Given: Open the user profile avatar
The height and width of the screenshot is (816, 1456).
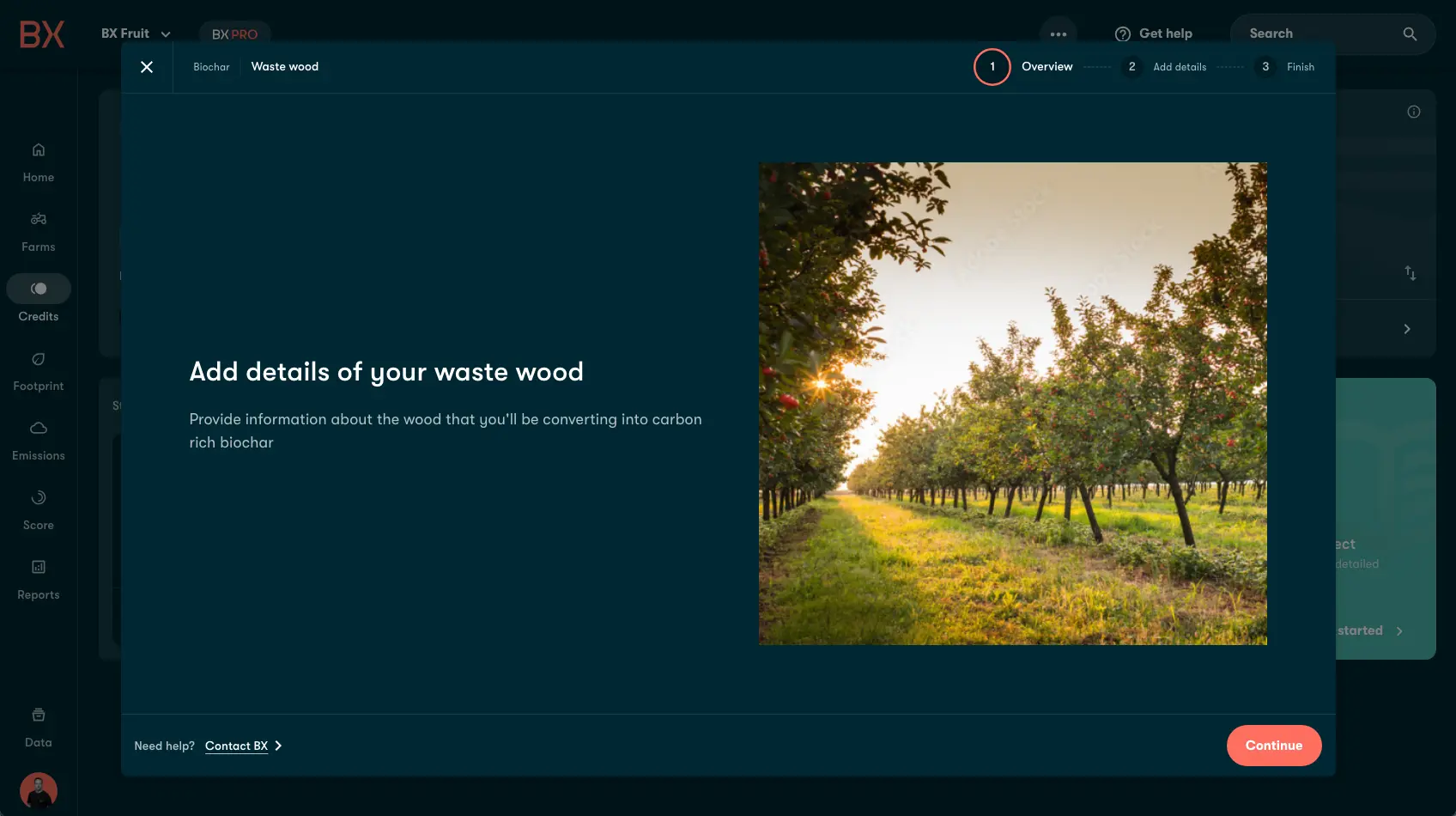Looking at the screenshot, I should tap(39, 790).
